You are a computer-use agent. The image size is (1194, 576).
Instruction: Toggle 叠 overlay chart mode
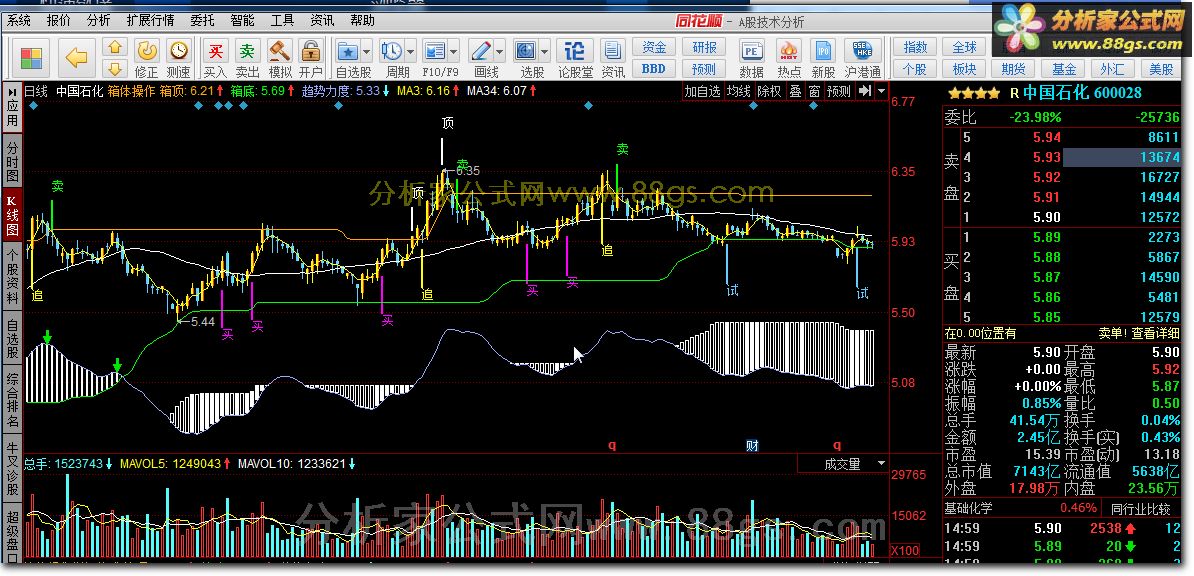[795, 91]
